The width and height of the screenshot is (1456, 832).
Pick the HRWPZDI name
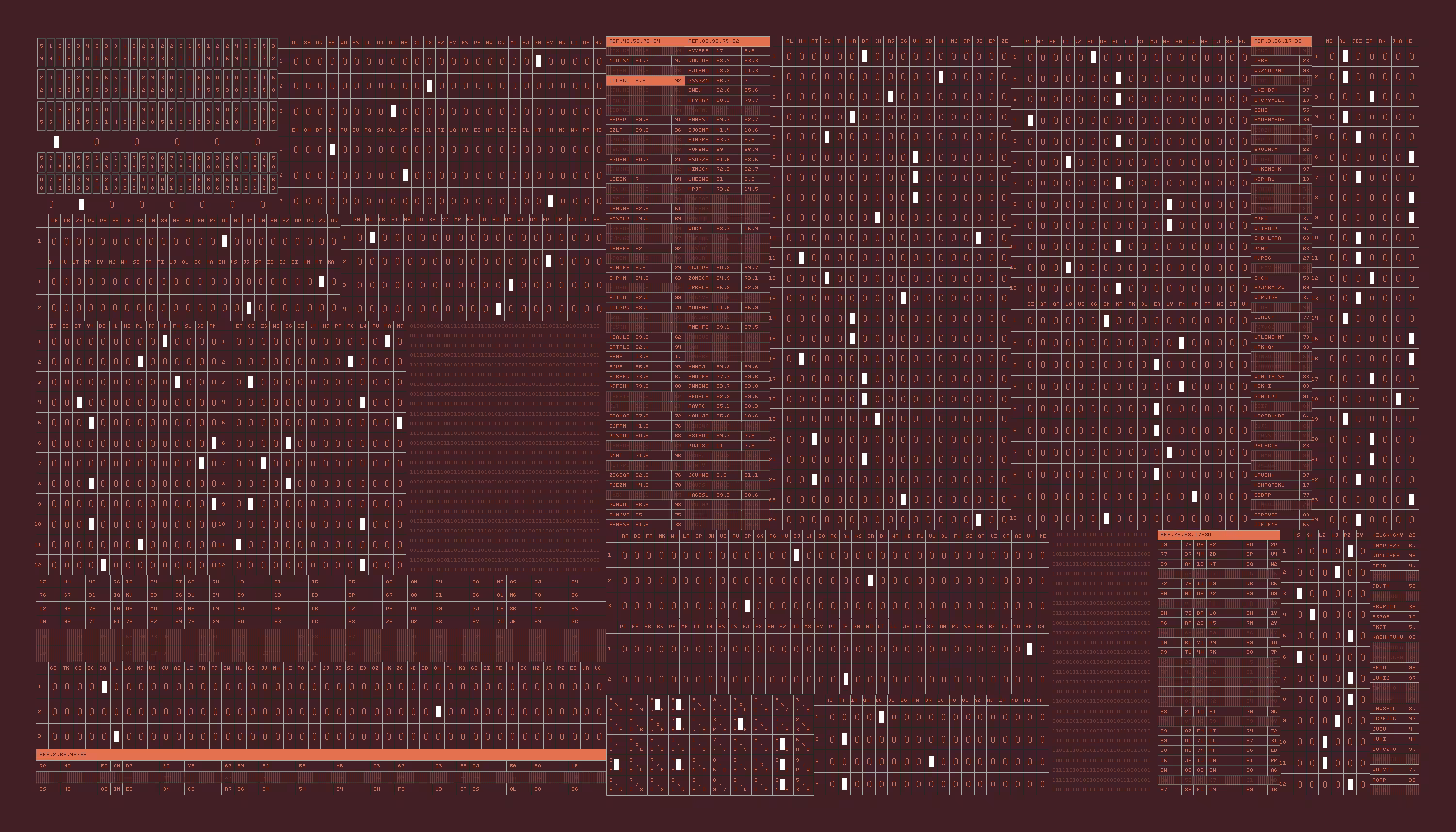(x=1384, y=607)
